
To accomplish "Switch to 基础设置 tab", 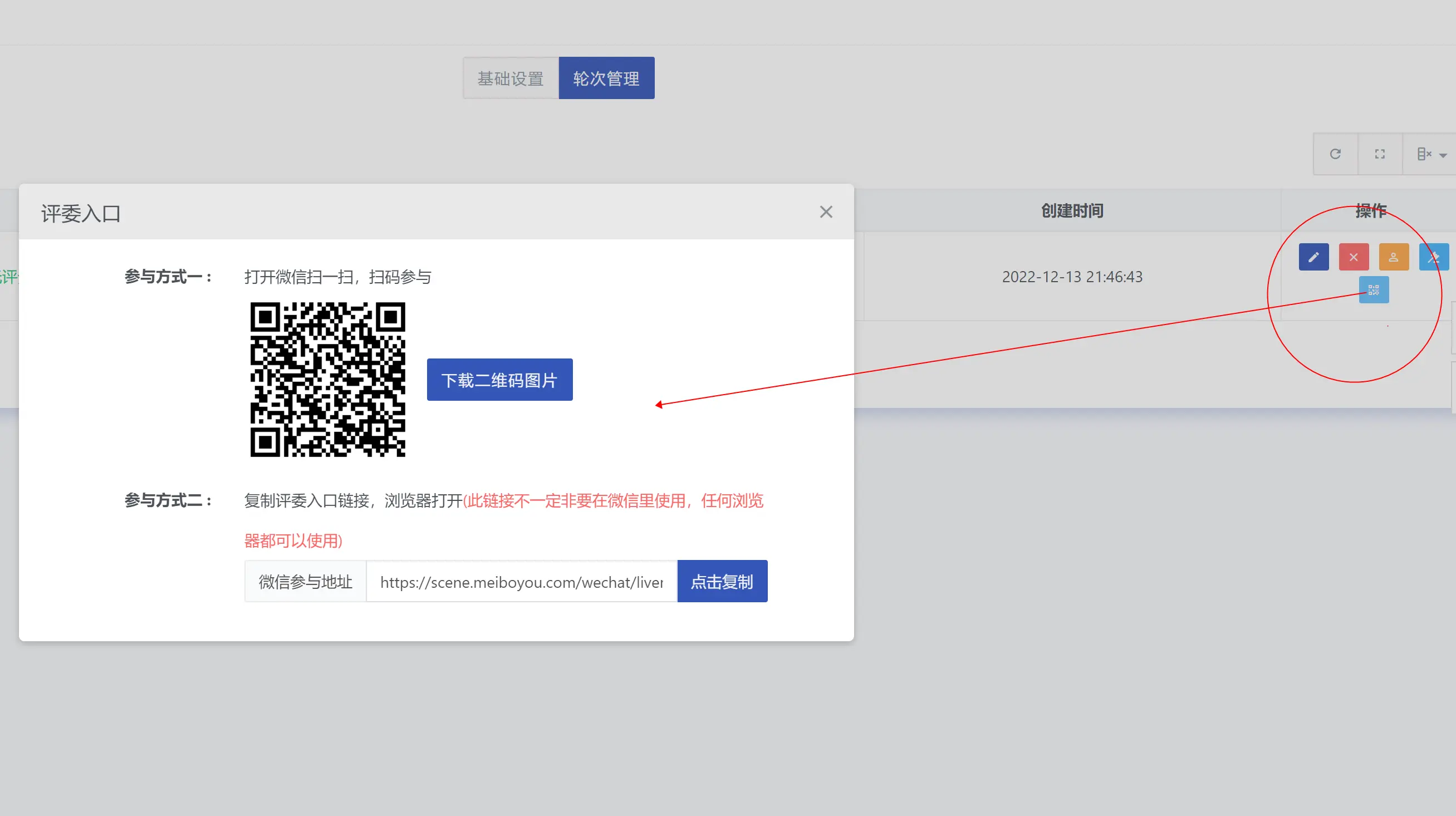I will point(511,78).
